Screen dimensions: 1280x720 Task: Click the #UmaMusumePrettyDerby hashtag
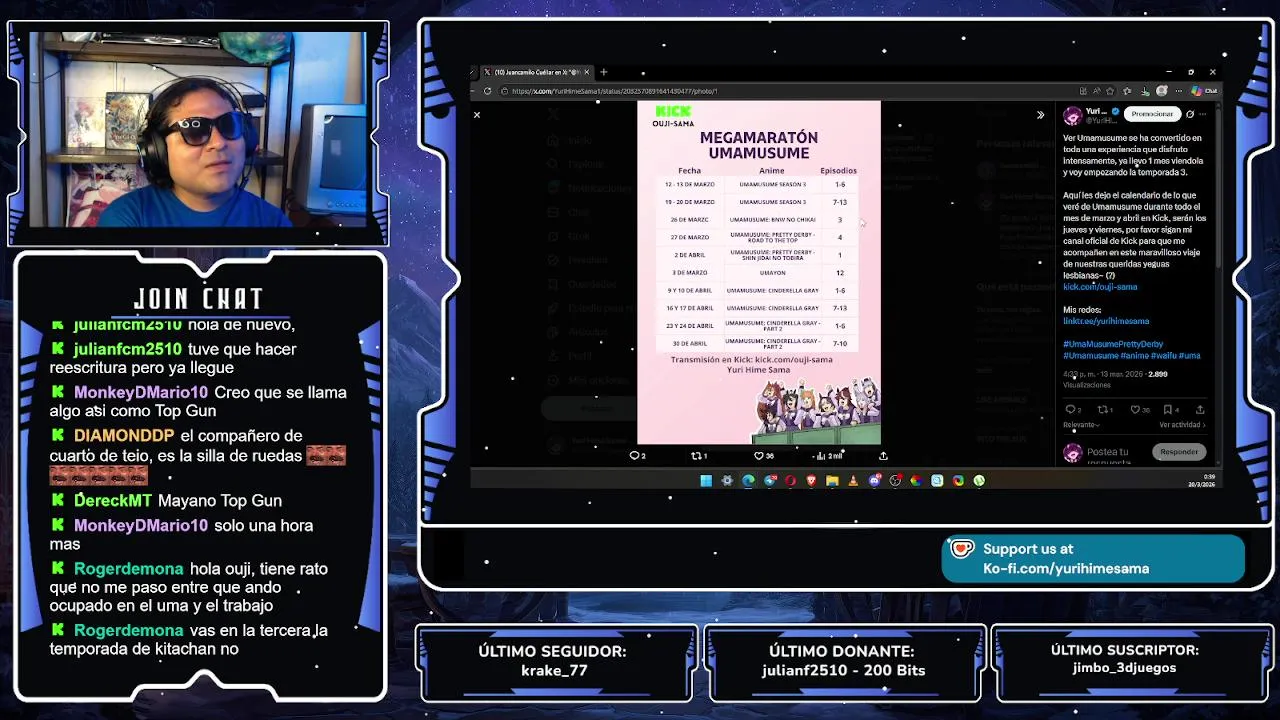pos(1113,344)
